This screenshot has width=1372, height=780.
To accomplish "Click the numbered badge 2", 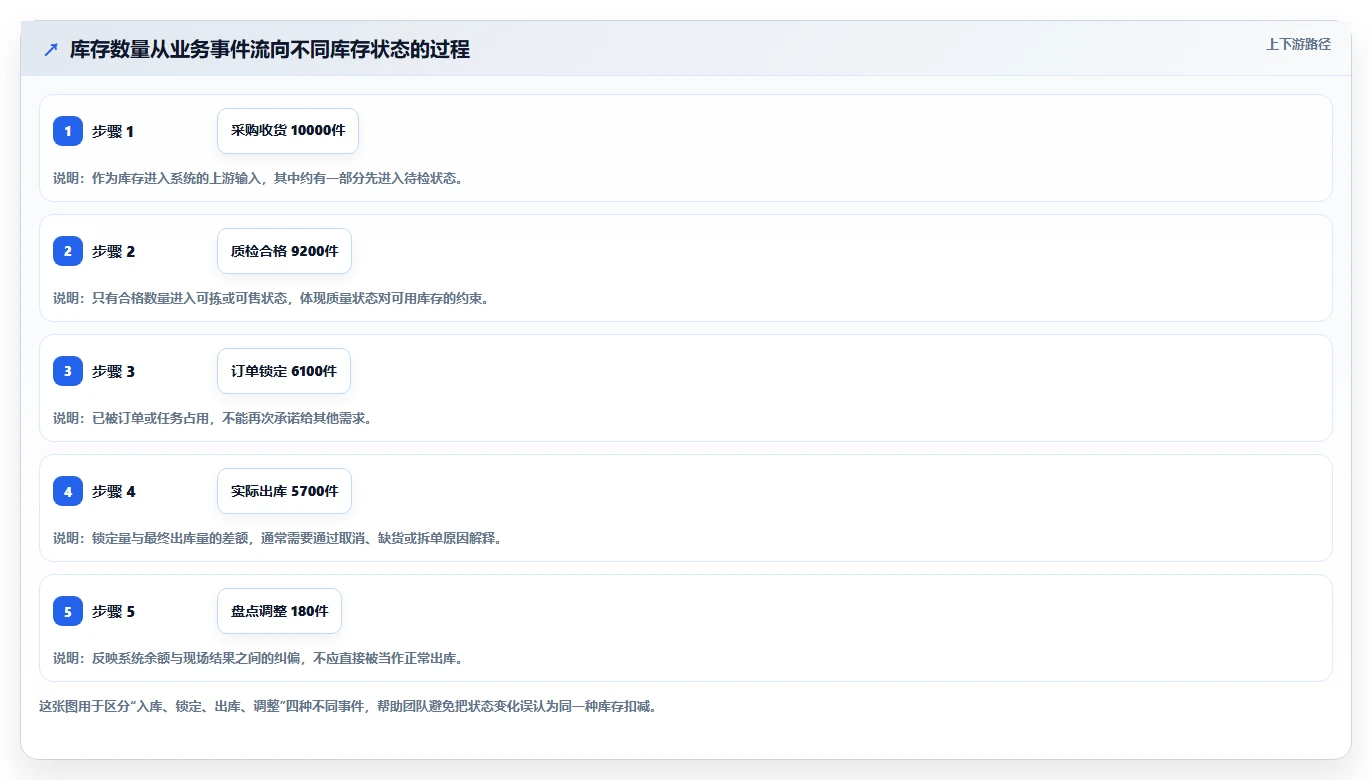I will tap(68, 251).
